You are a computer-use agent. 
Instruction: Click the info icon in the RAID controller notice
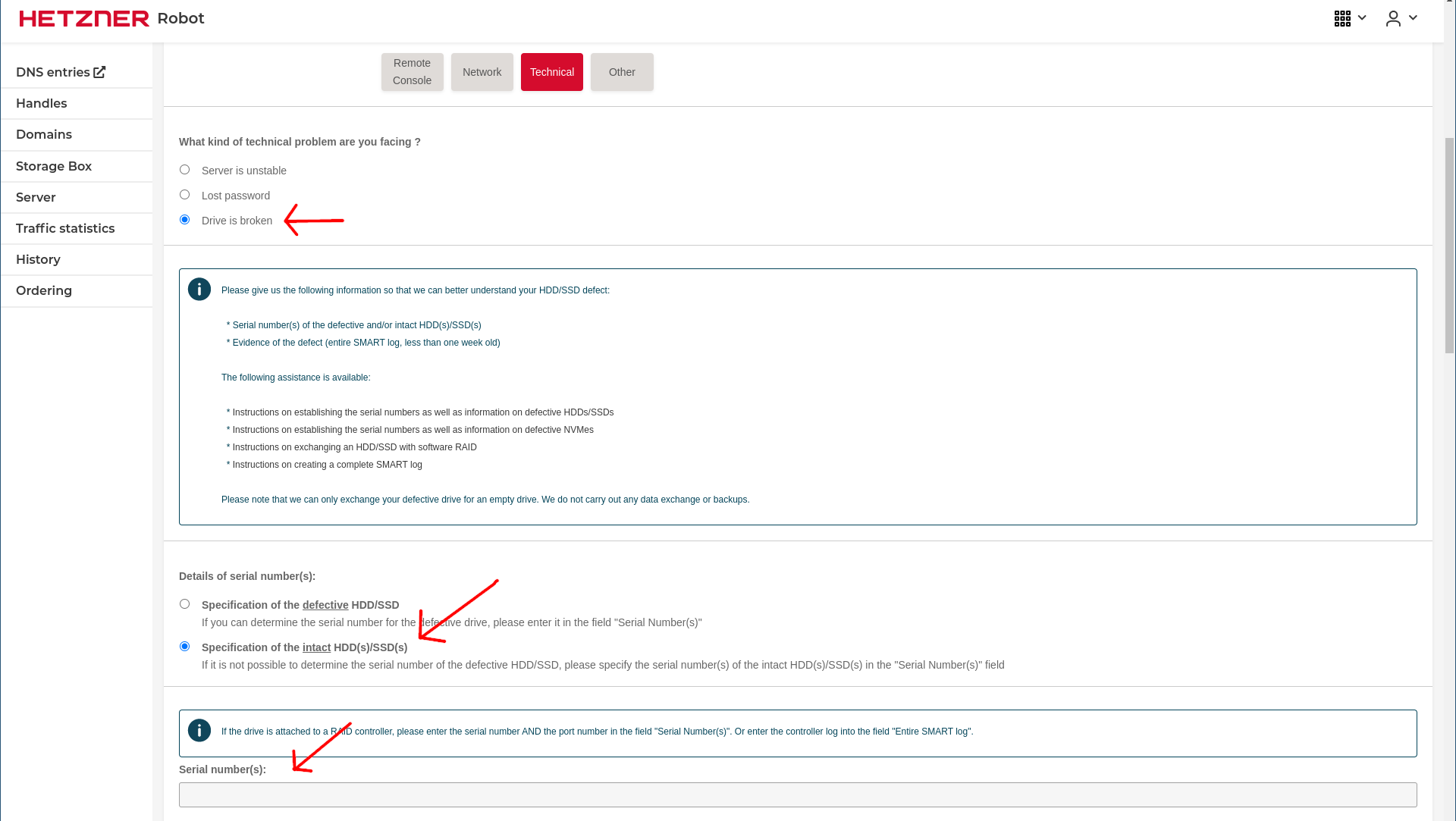(x=199, y=731)
